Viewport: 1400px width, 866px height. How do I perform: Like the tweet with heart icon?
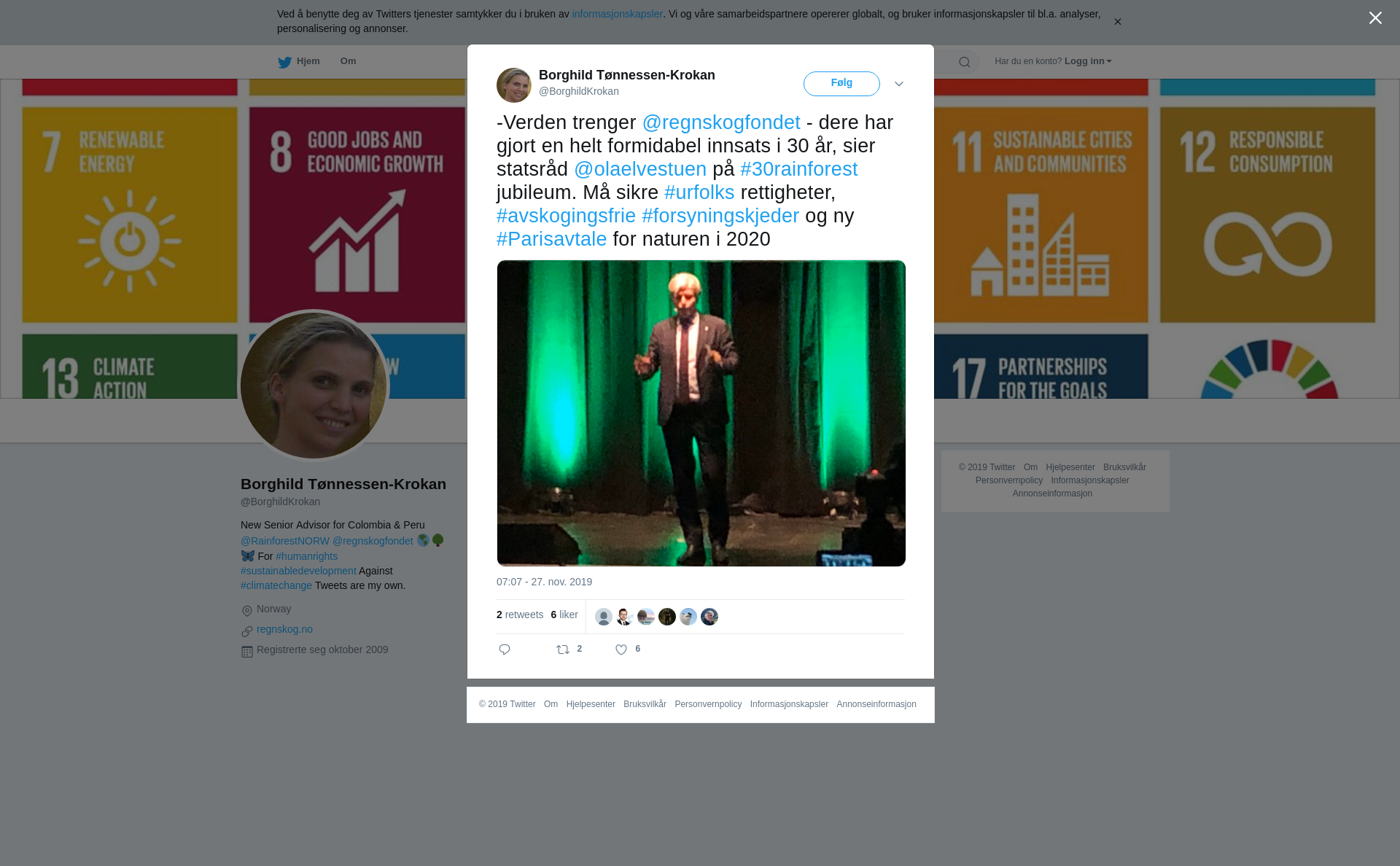[x=621, y=649]
